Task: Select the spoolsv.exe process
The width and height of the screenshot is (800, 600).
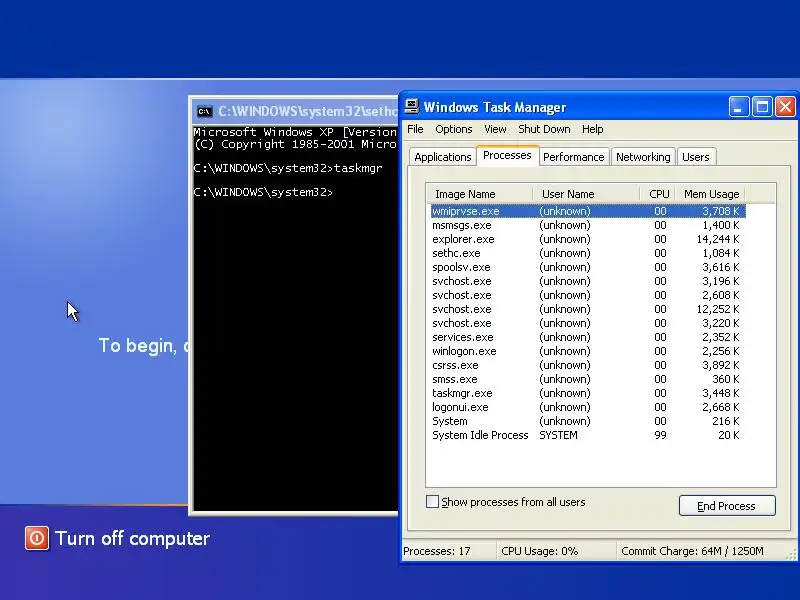Action: tap(588, 267)
